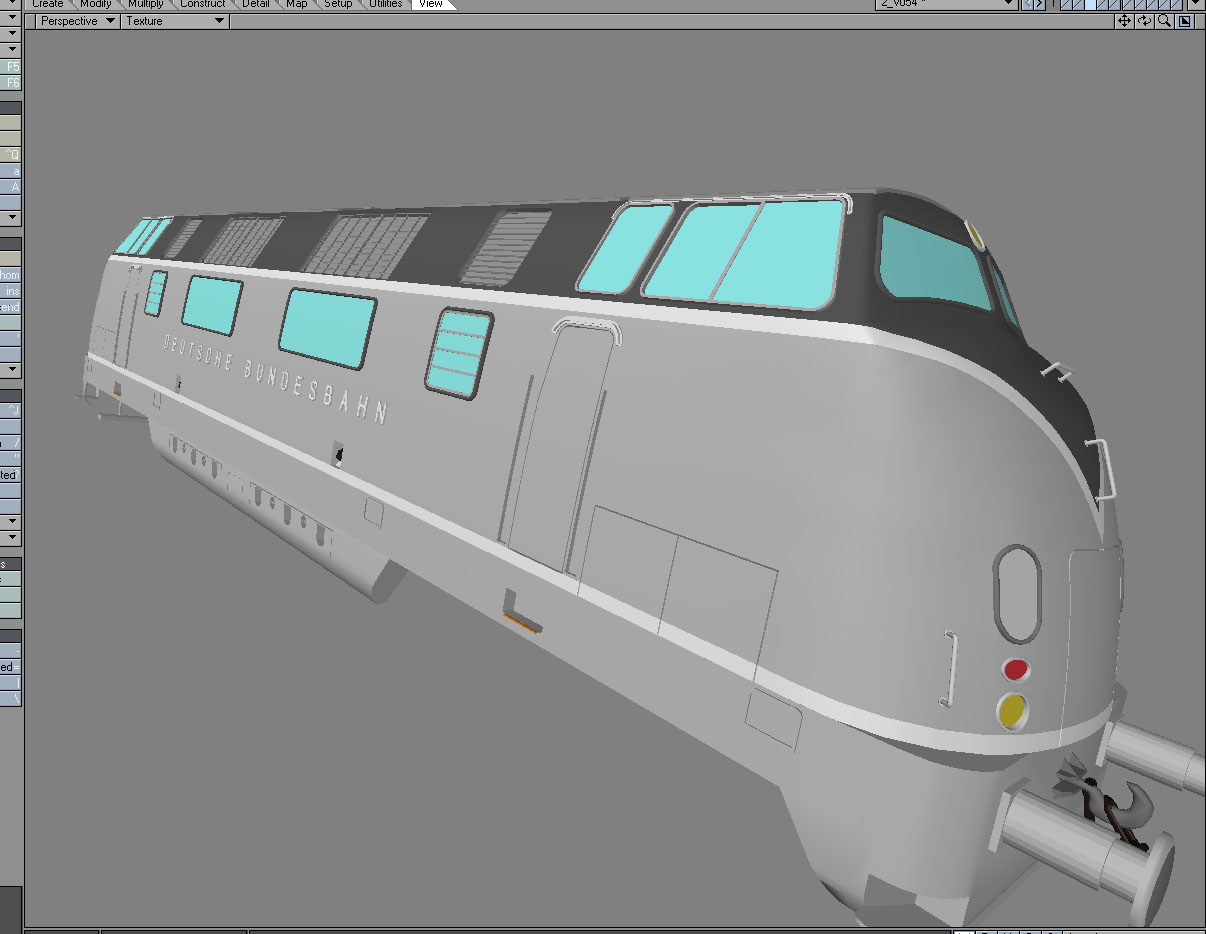
Task: Open the Setup tab
Action: (338, 4)
